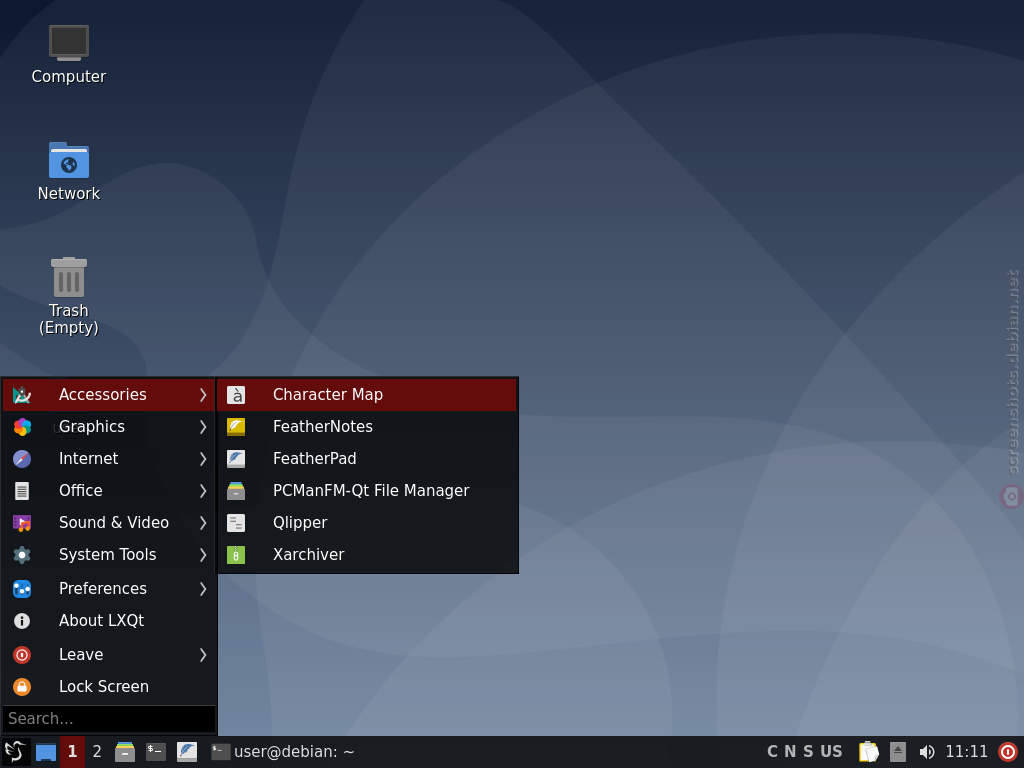Focus the menu Search field

[109, 718]
